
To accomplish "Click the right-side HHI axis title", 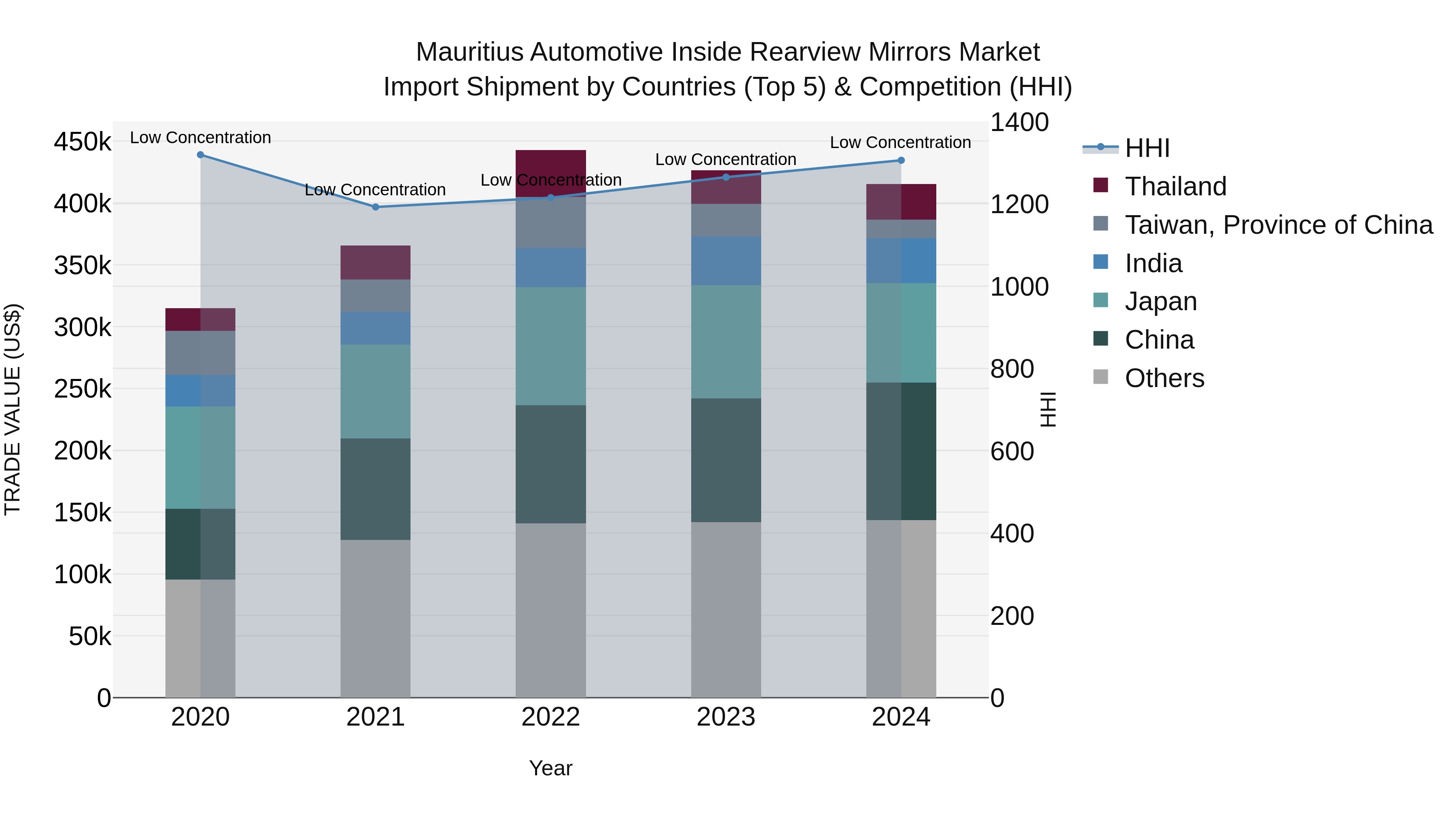I will click(x=1048, y=409).
